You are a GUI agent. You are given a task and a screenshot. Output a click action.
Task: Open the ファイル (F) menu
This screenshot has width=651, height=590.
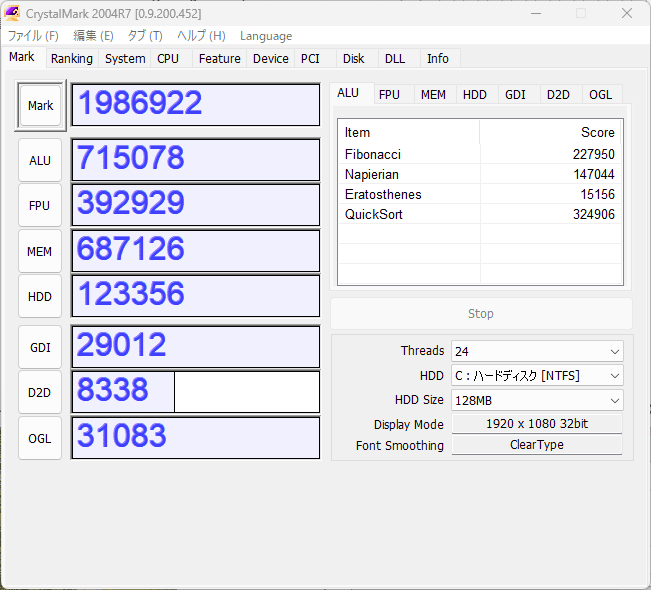tap(33, 36)
